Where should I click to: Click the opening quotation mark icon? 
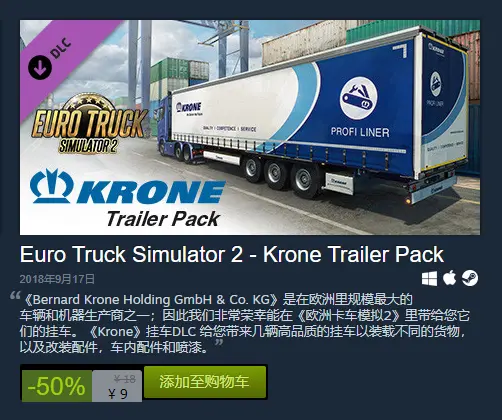[15, 296]
